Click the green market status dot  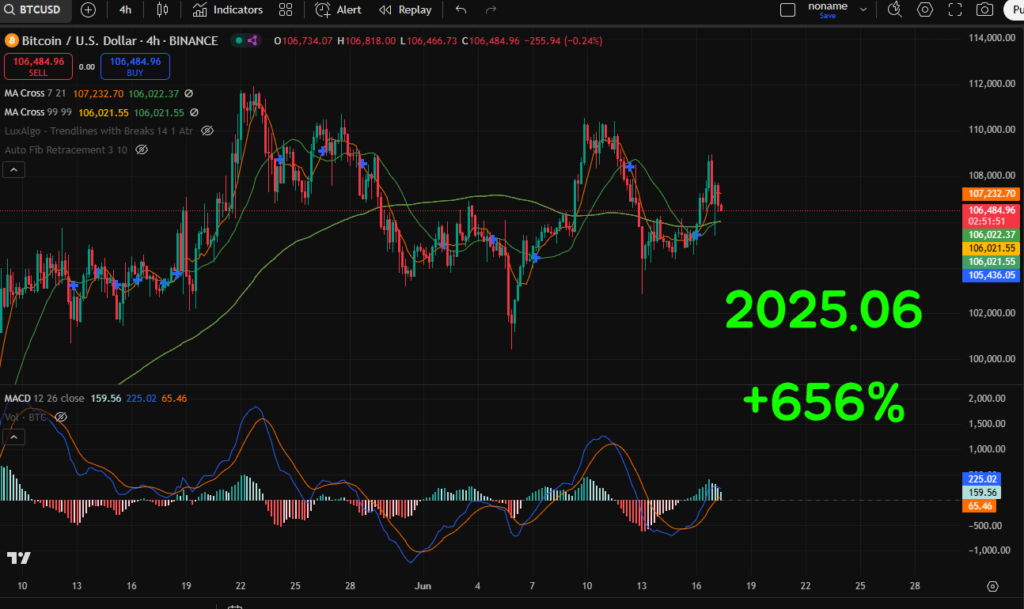click(x=239, y=40)
